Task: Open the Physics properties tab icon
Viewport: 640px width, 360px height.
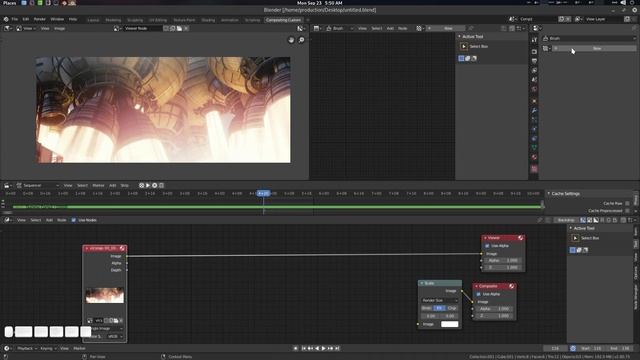Action: coord(534,129)
